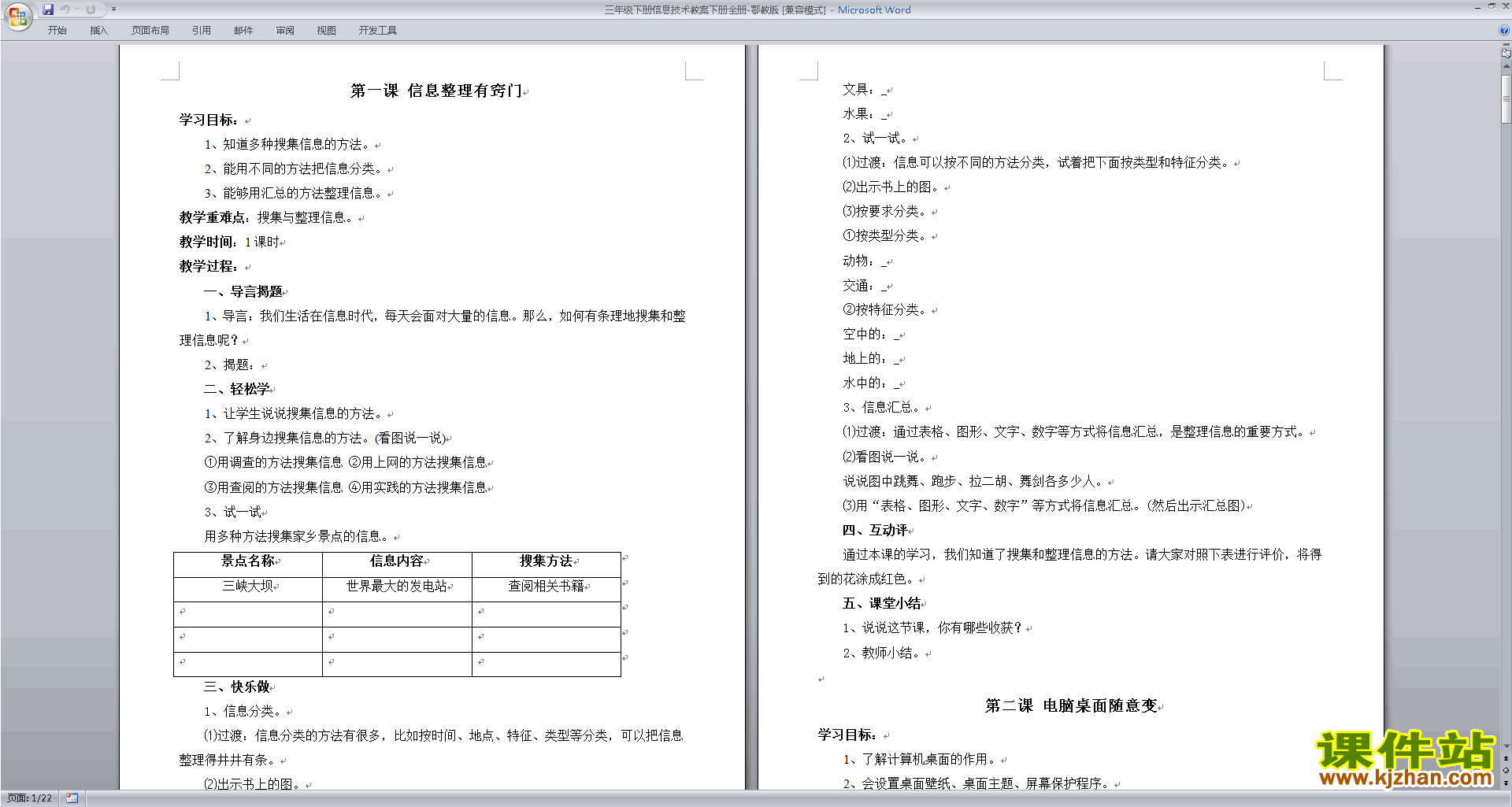
Task: Click the macro recording icon in status bar
Action: point(72,798)
